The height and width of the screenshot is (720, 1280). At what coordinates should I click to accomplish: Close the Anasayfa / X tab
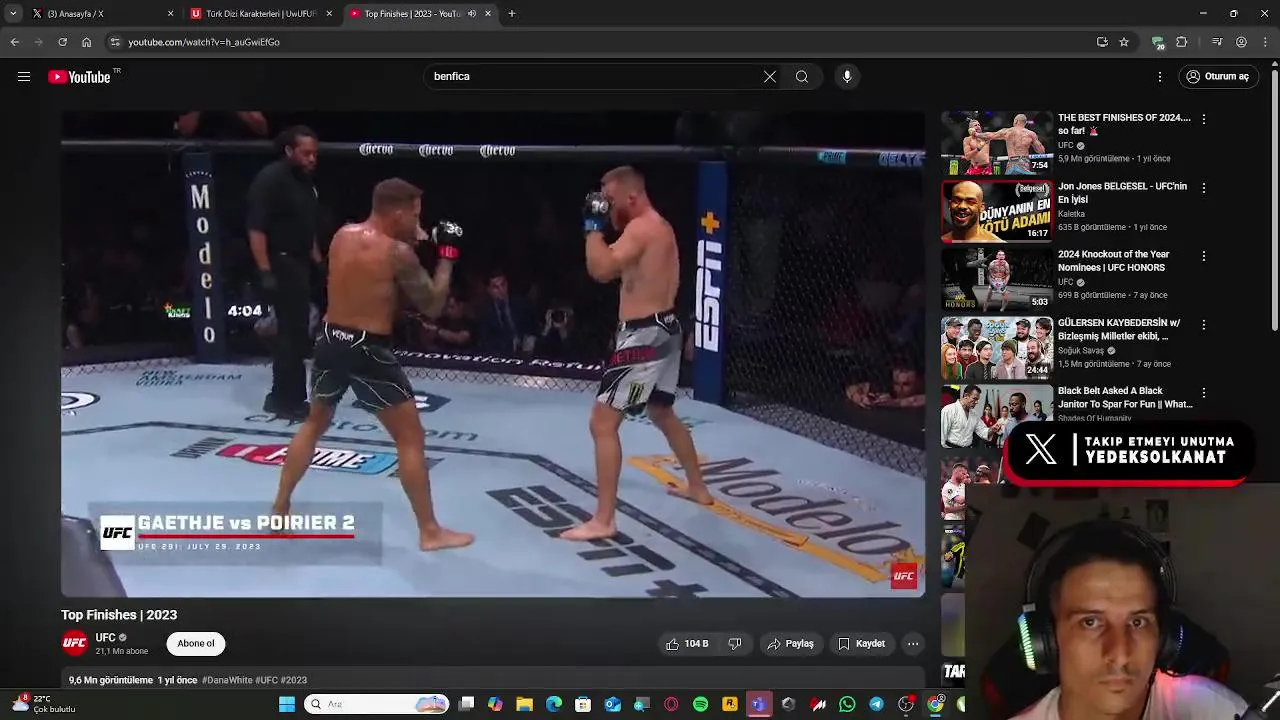(170, 14)
